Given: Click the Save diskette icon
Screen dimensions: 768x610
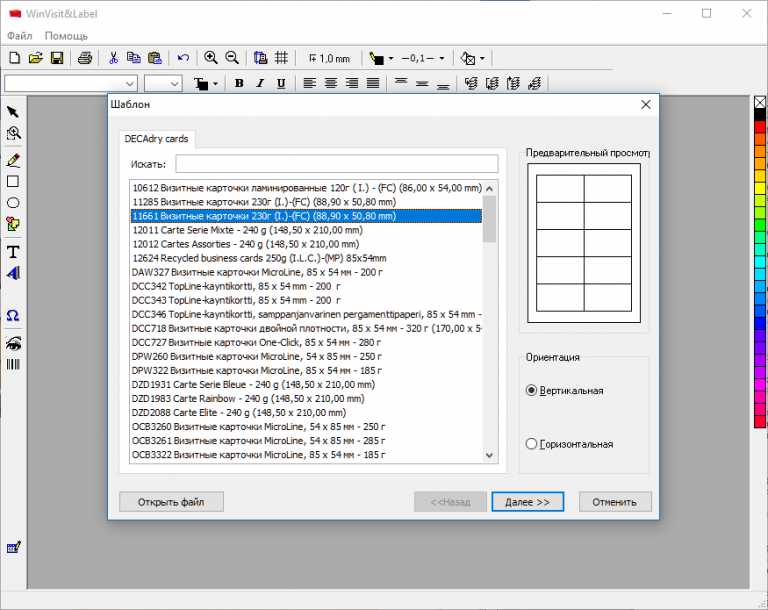Looking at the screenshot, I should click(x=57, y=58).
